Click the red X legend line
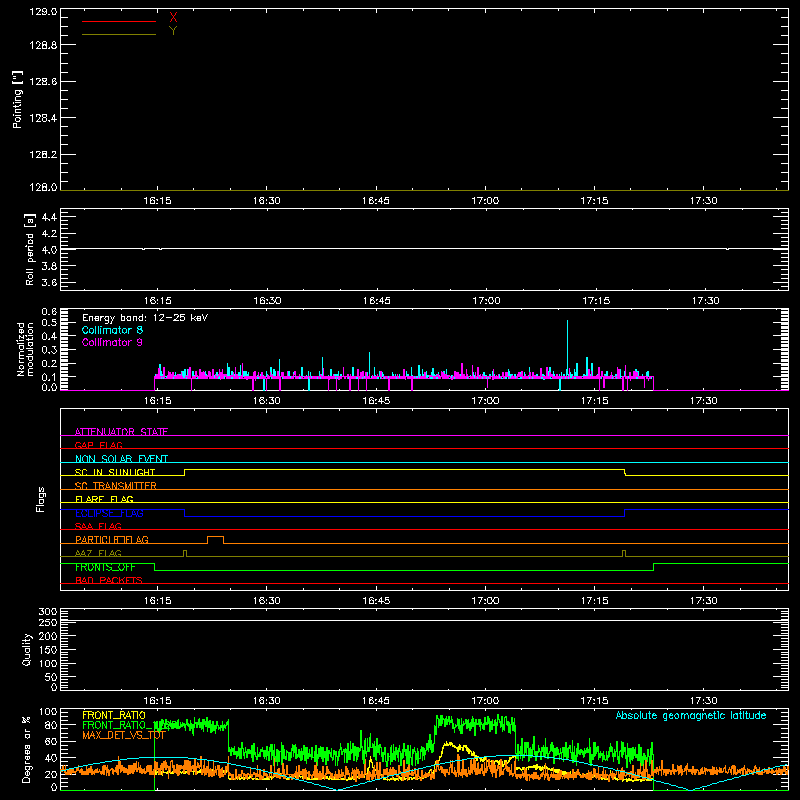 [x=119, y=21]
